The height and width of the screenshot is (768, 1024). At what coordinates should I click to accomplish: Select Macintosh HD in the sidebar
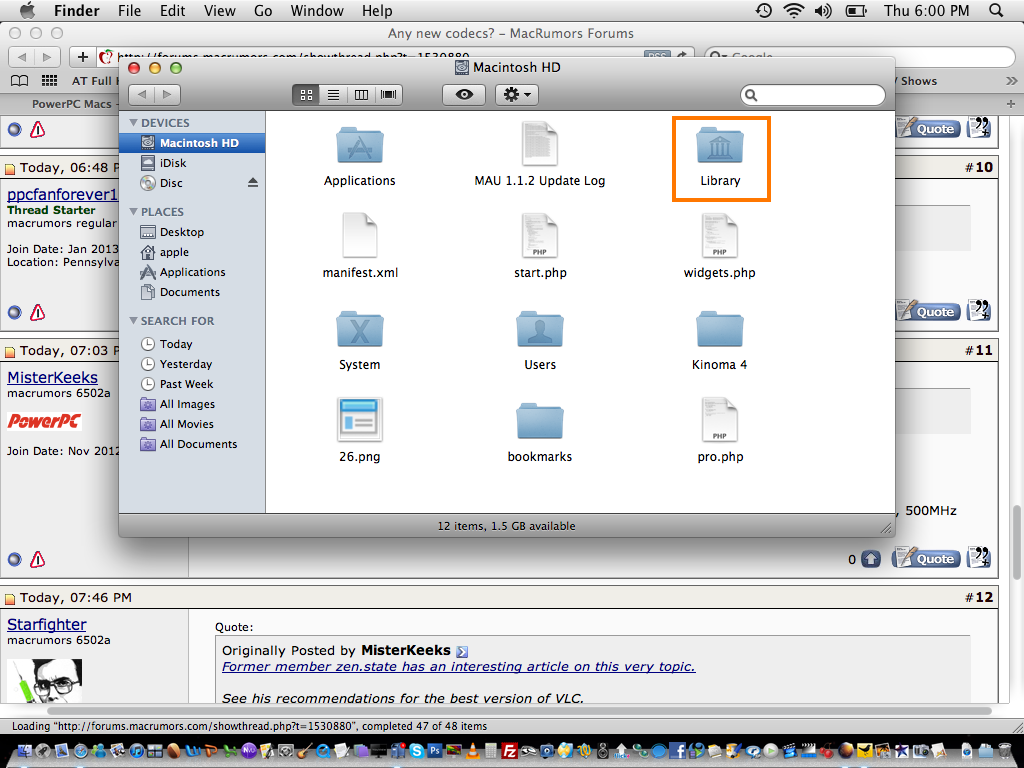192,143
